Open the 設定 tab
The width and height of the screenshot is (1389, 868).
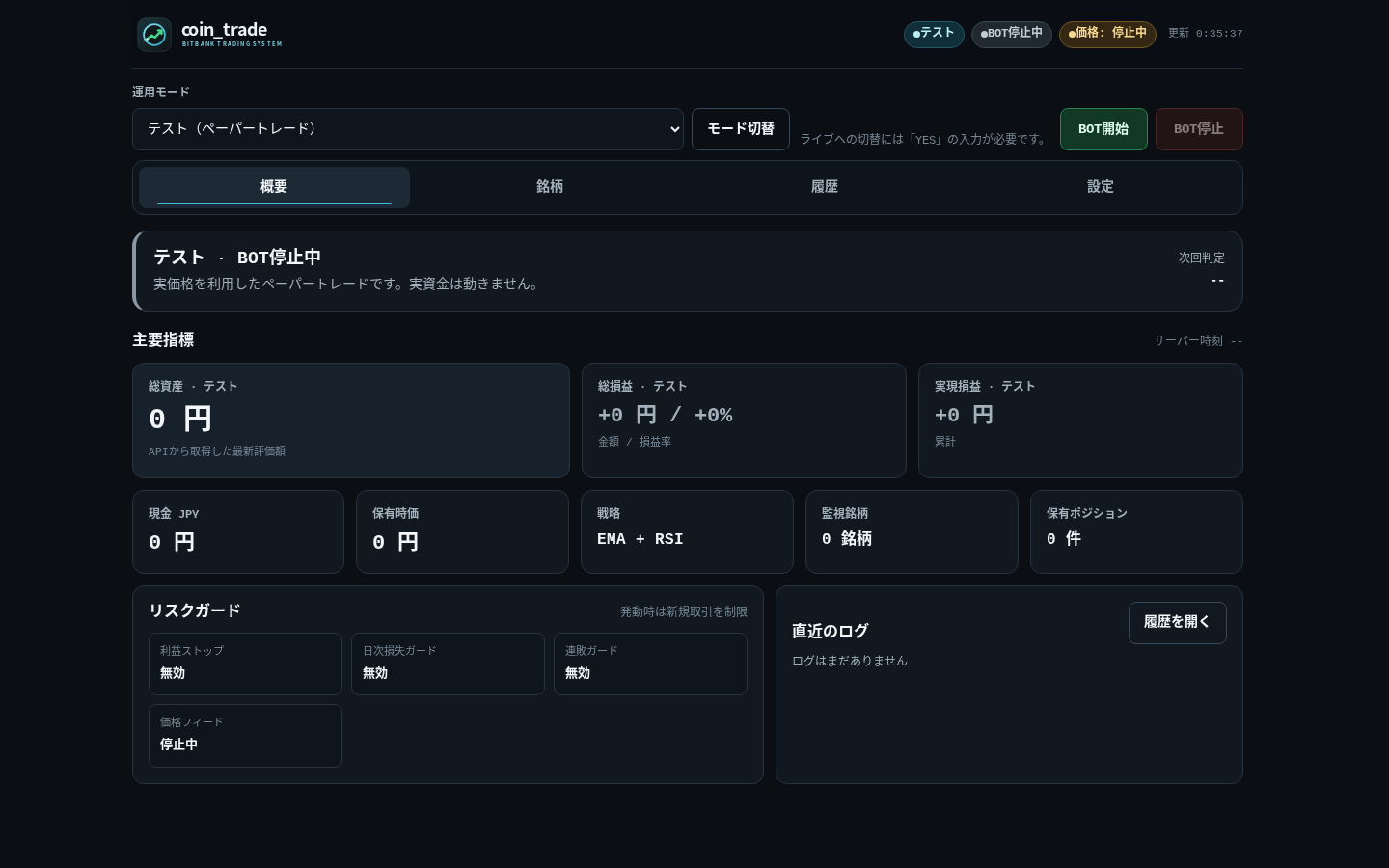[x=1101, y=187]
